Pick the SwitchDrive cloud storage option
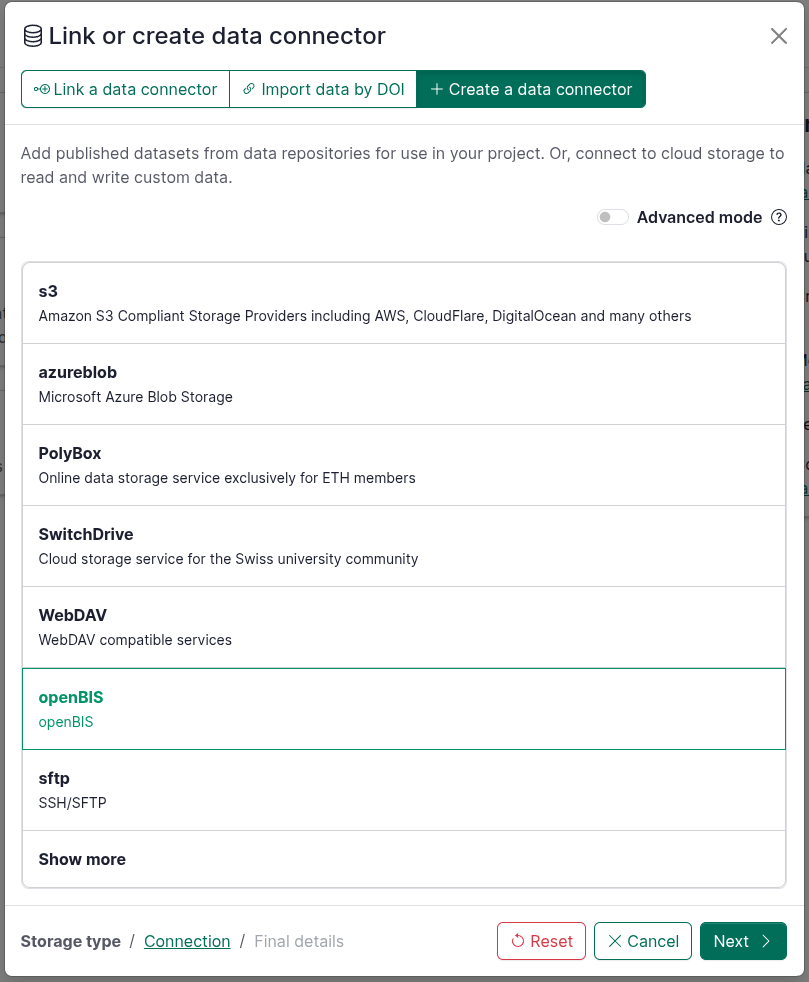Screen dimensions: 809x982 pyautogui.click(x=404, y=546)
